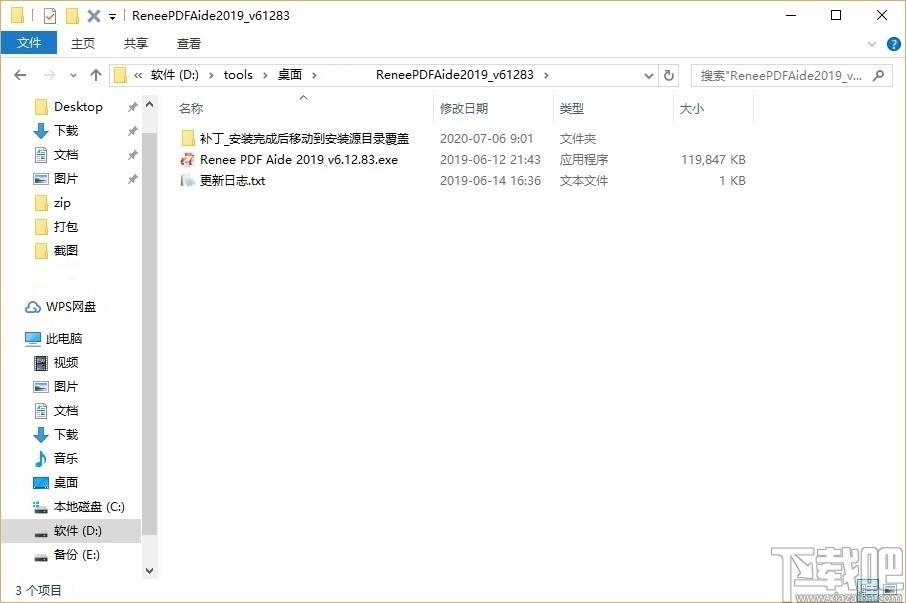Switch to the 主页 ribbon tab
This screenshot has width=906, height=603.
pyautogui.click(x=83, y=43)
